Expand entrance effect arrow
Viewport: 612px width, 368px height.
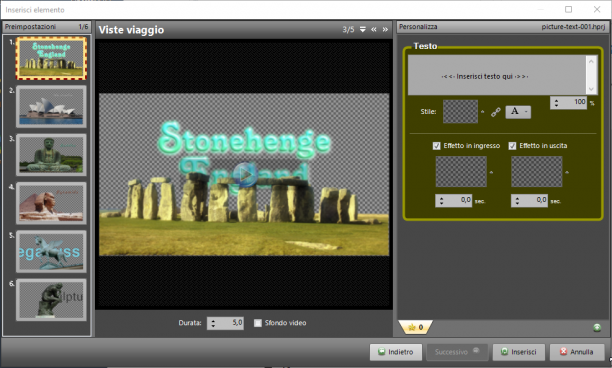(491, 172)
